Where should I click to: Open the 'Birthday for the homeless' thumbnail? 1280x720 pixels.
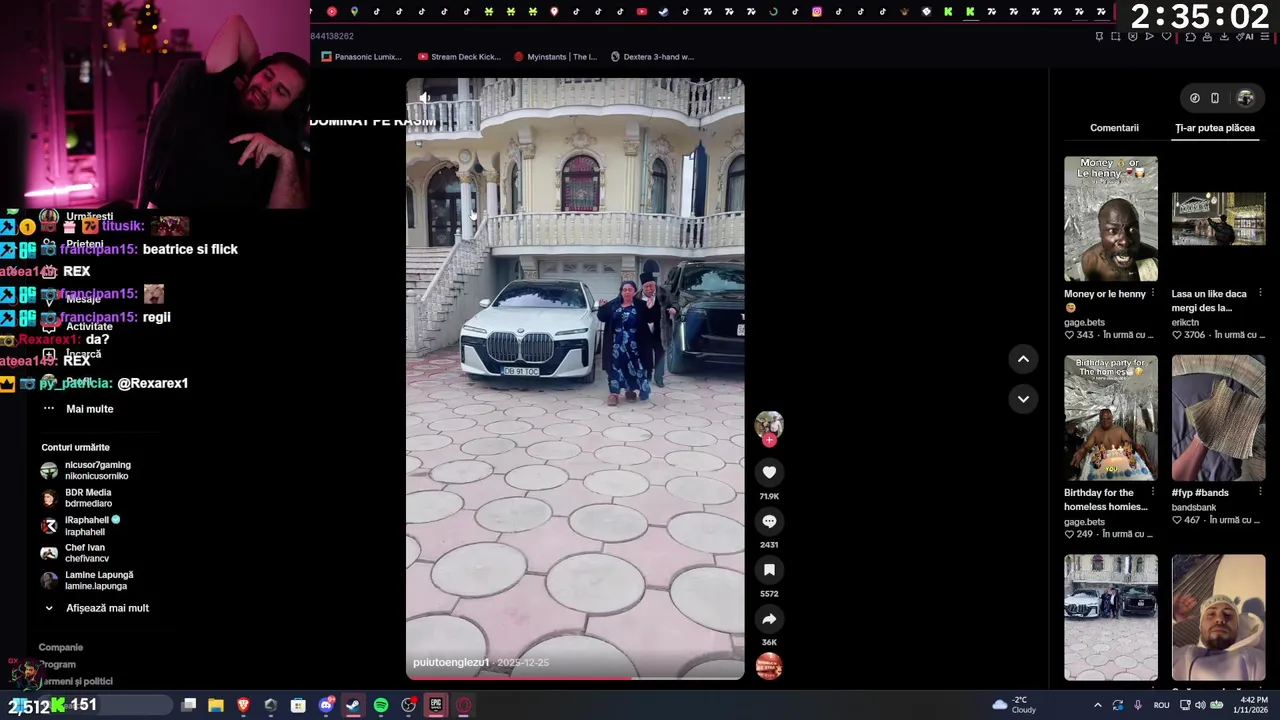tap(1111, 418)
